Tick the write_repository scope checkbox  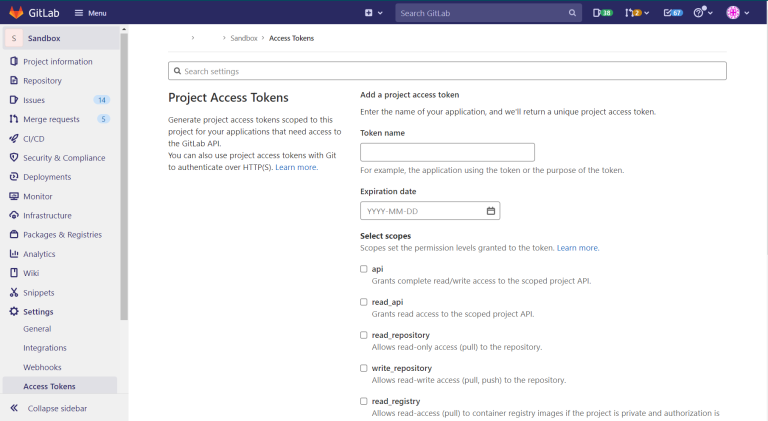coord(363,368)
